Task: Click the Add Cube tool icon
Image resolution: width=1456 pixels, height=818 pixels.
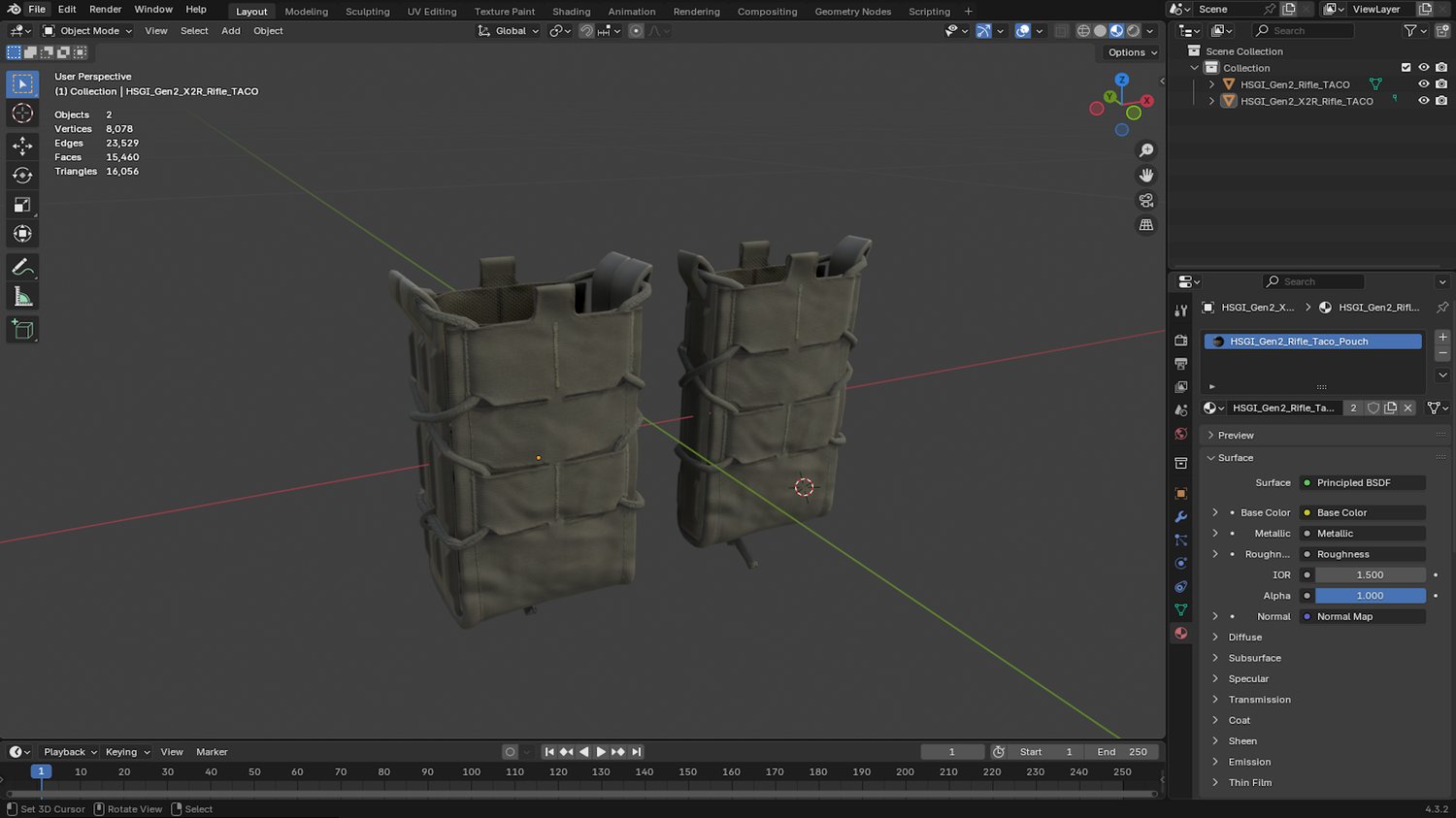Action: (22, 330)
